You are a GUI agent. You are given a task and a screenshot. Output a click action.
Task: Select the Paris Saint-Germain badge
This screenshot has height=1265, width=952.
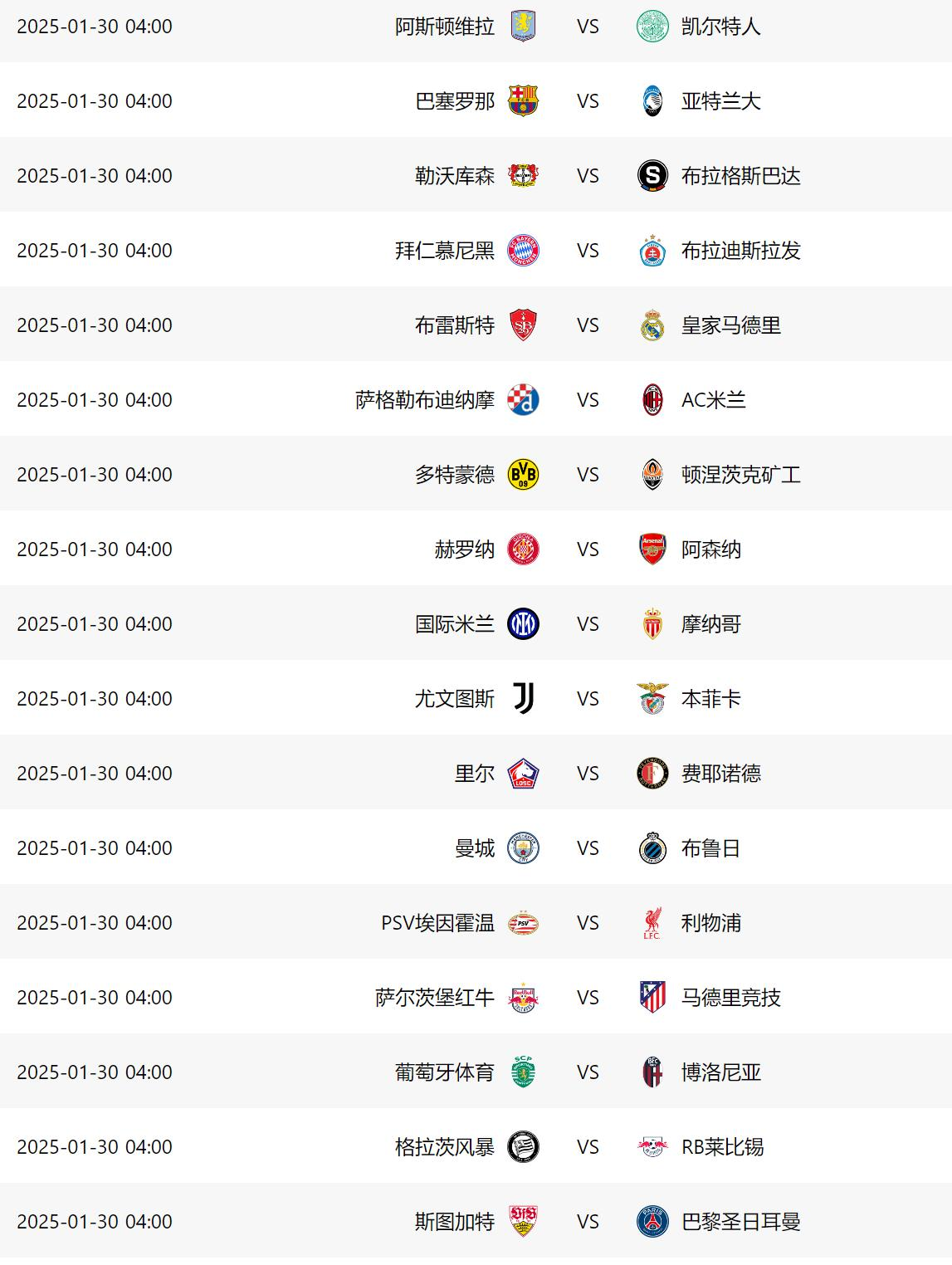(x=652, y=1222)
